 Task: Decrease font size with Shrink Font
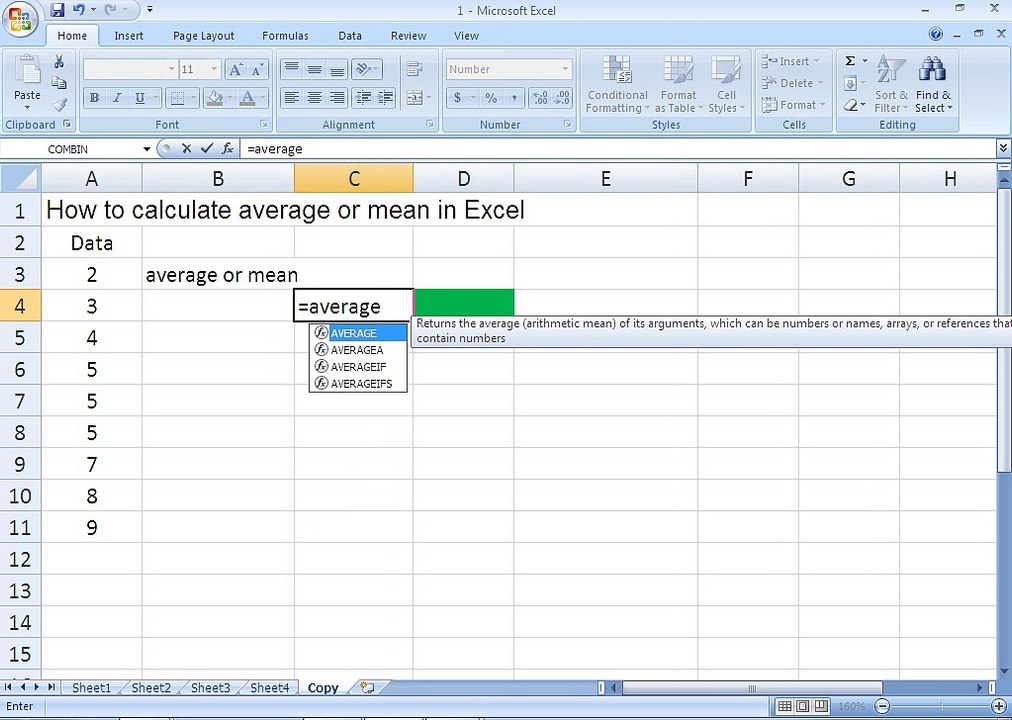(x=257, y=69)
